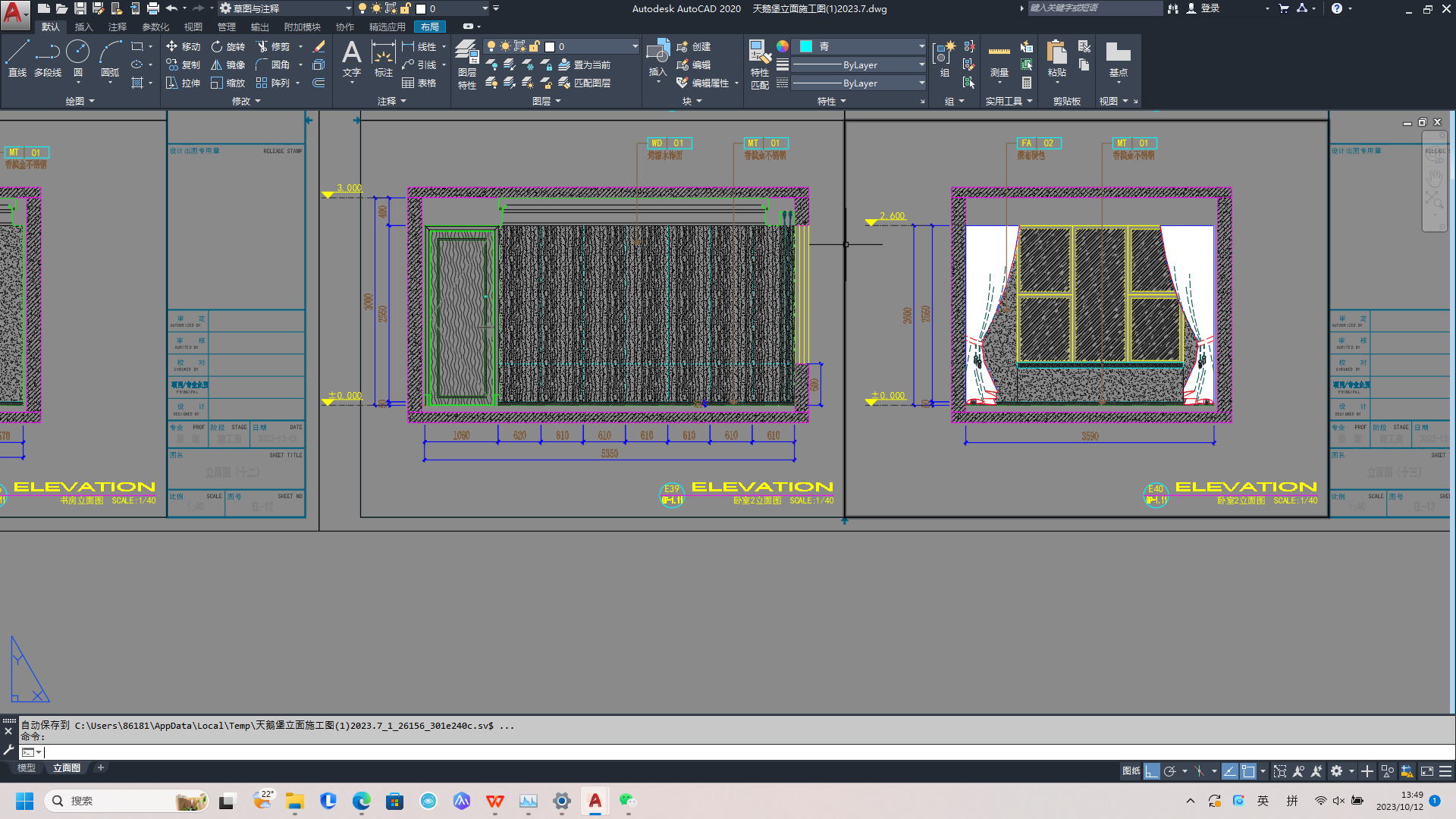
Task: Select the Line (直线) drawing tool
Action: tap(17, 58)
